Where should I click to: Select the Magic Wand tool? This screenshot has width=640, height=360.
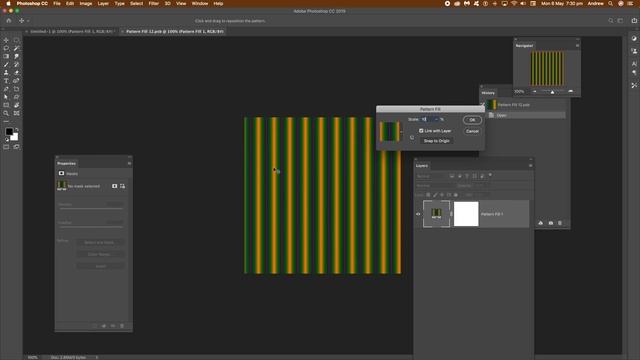[x=16, y=49]
